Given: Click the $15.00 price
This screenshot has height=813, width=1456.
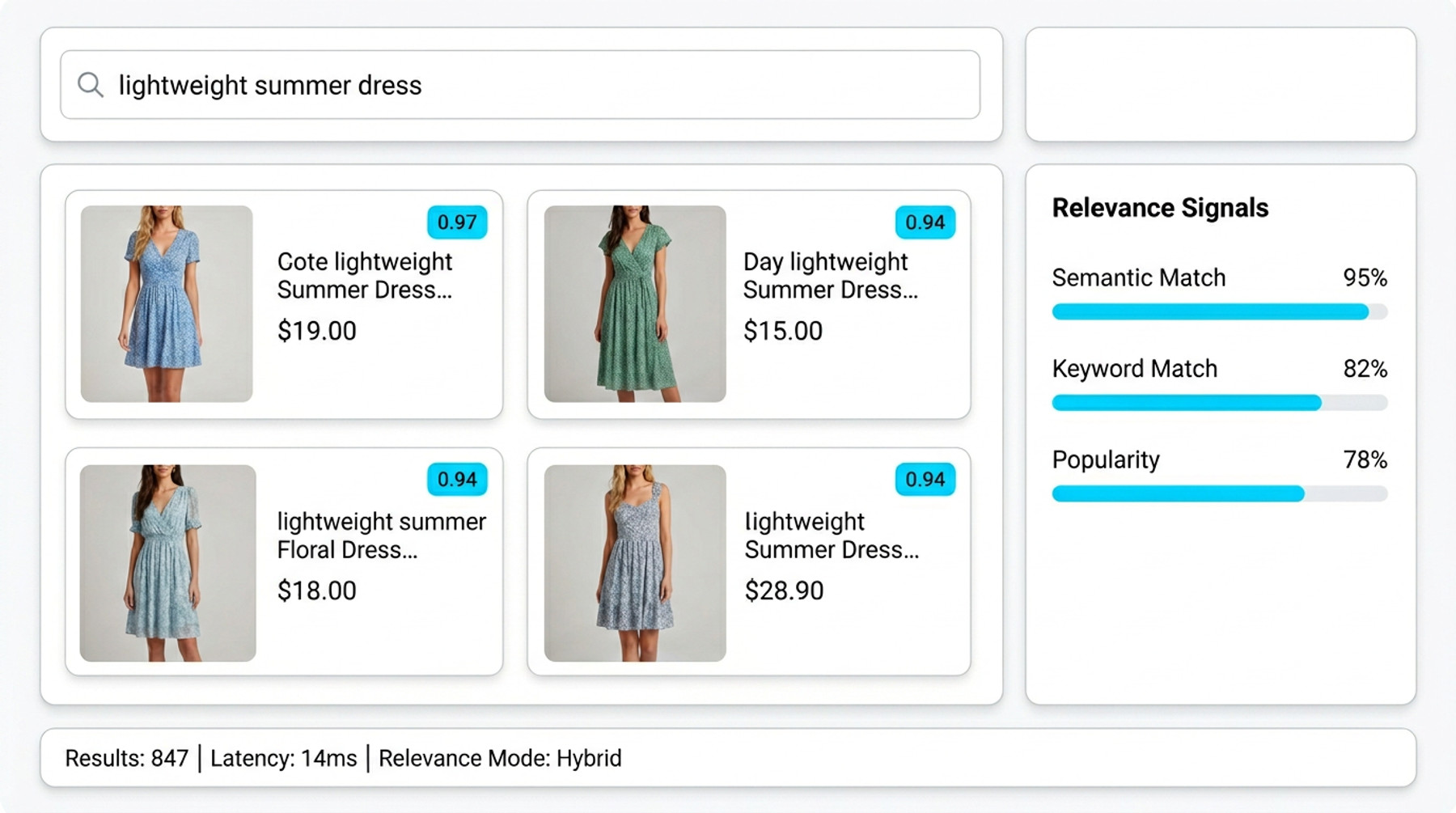Looking at the screenshot, I should click(782, 331).
